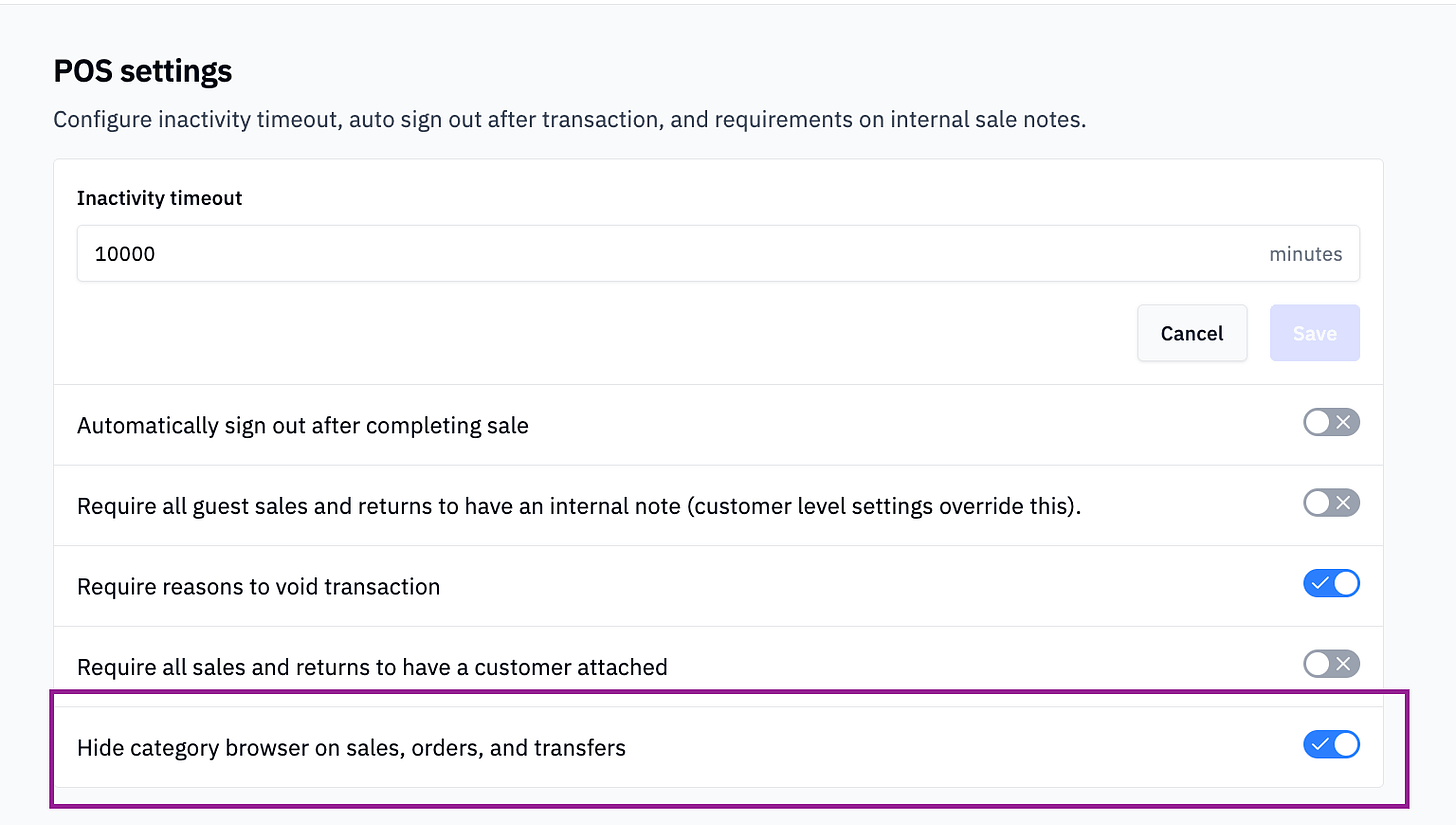Click the 'Automatically sign out after completing sale' label

[303, 425]
